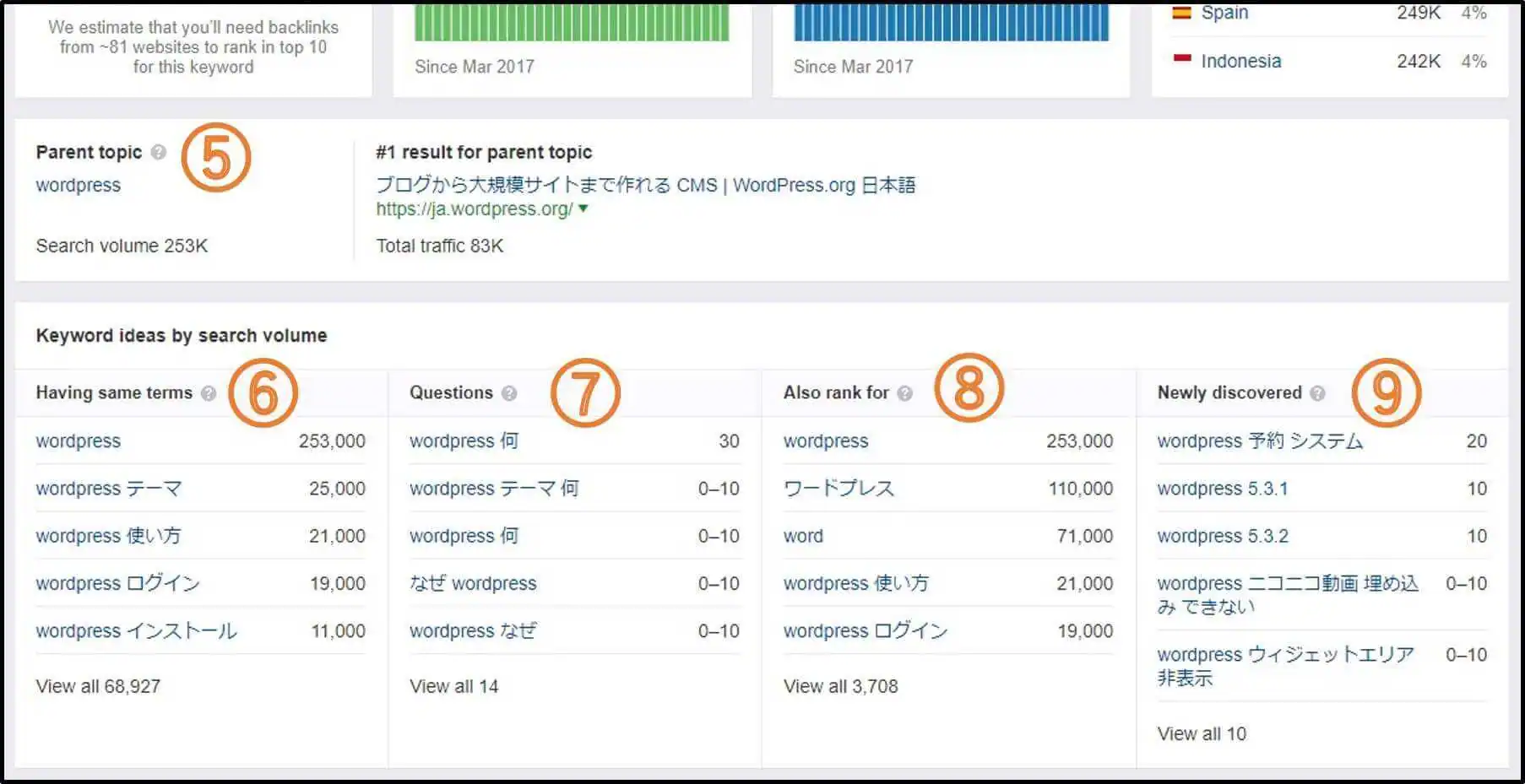Open the https://ja.wordpress.org/ URL link
This screenshot has height=784, width=1525.
[x=475, y=208]
